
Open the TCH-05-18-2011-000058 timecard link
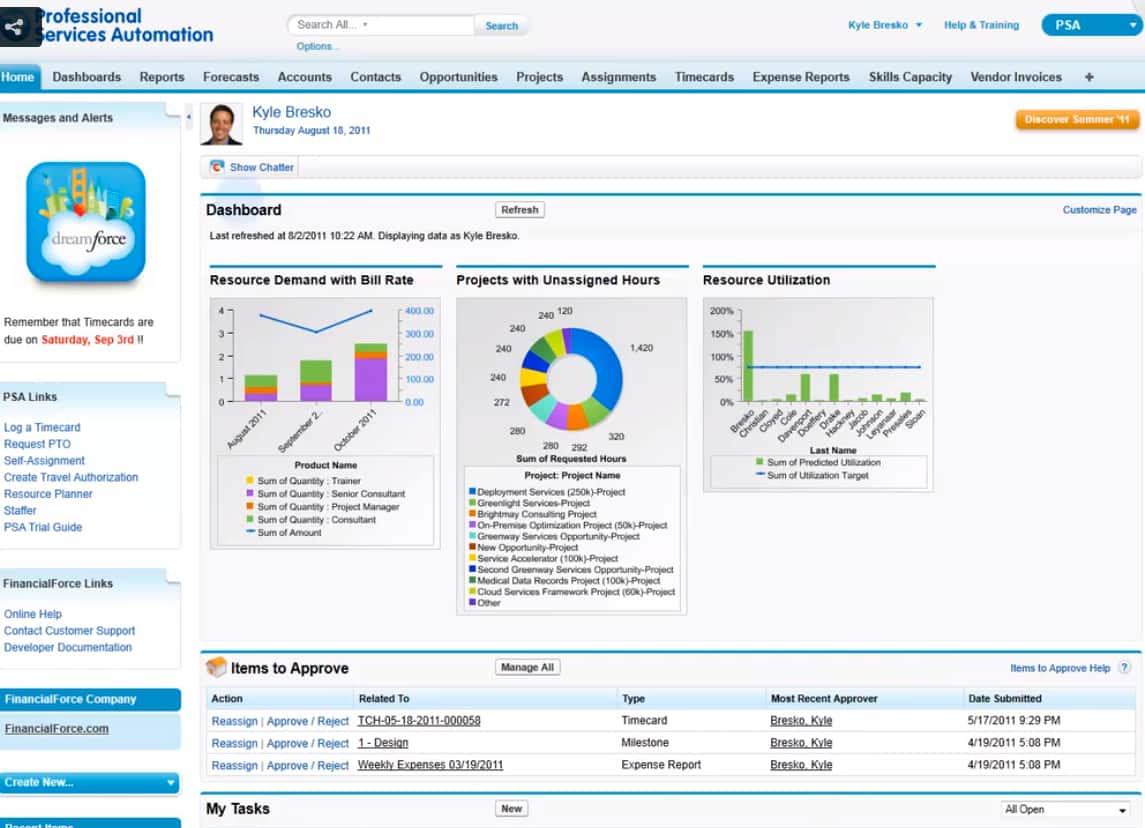point(419,721)
